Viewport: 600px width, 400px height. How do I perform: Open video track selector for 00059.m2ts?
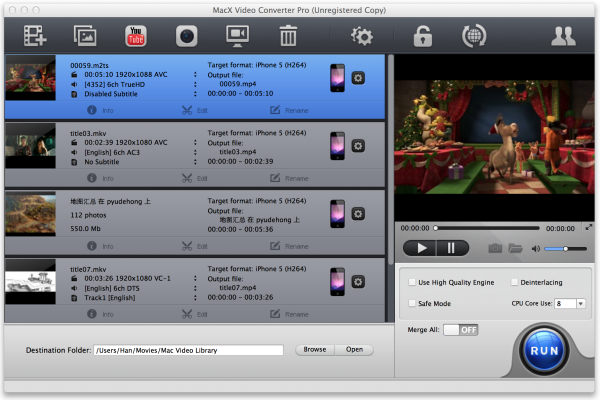click(x=195, y=75)
